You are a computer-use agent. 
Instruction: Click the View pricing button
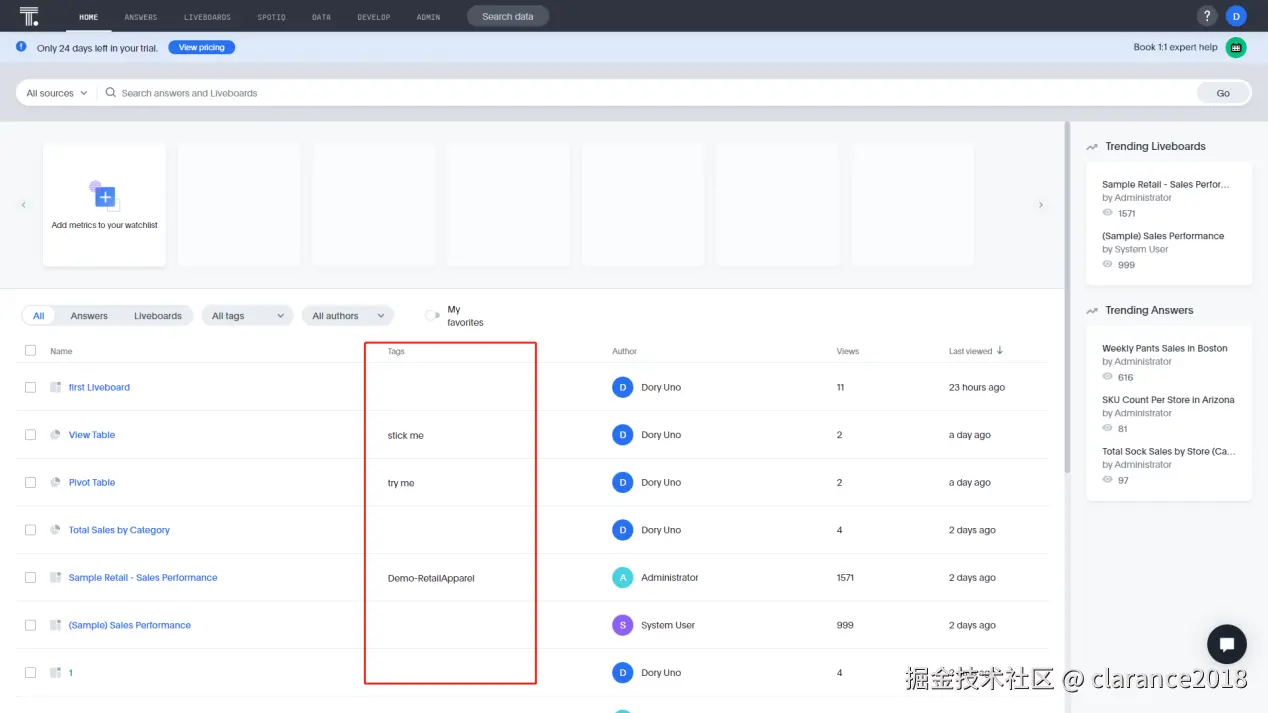[201, 47]
